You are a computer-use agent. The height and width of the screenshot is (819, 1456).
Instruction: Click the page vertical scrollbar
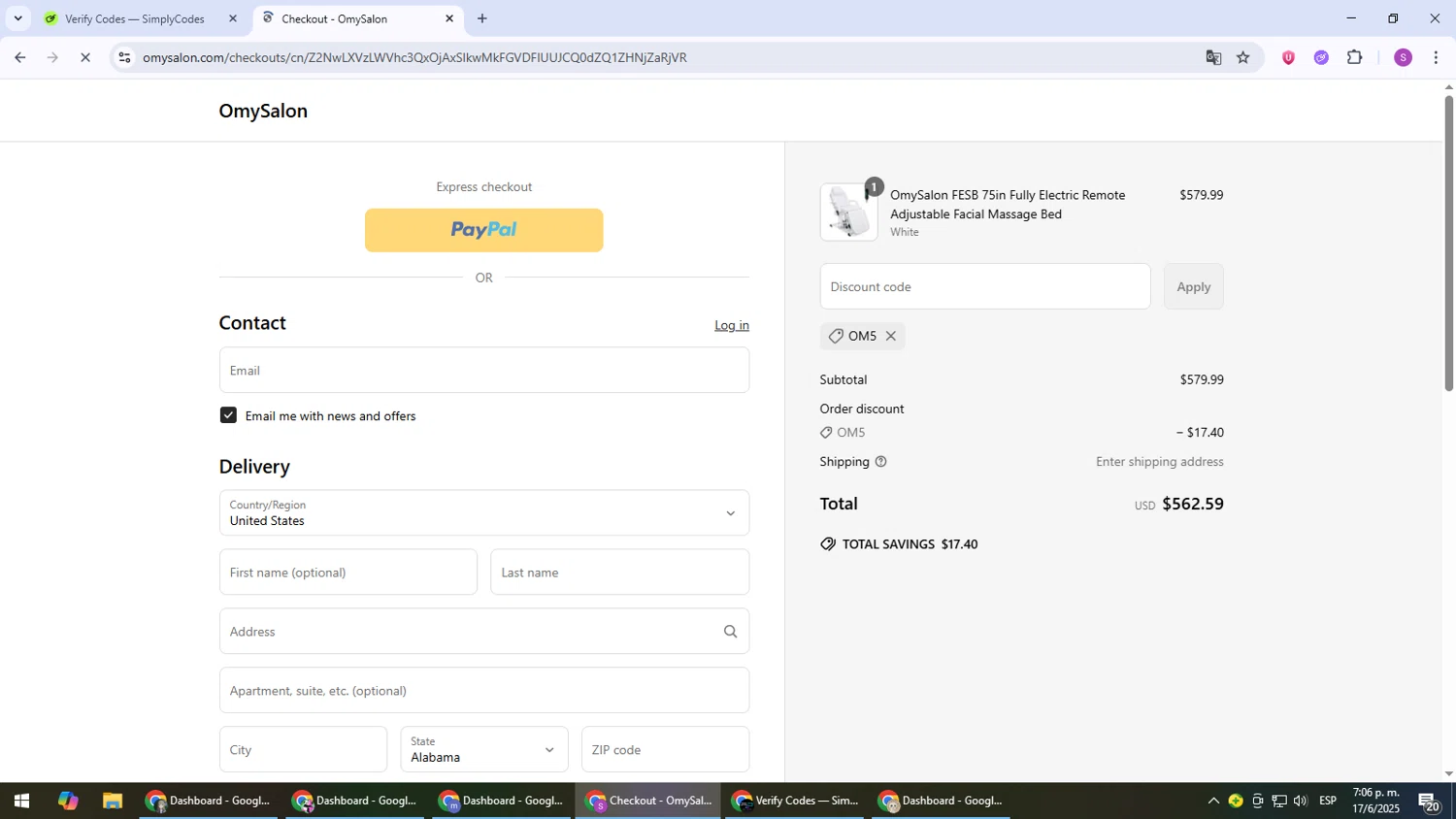tap(1448, 243)
